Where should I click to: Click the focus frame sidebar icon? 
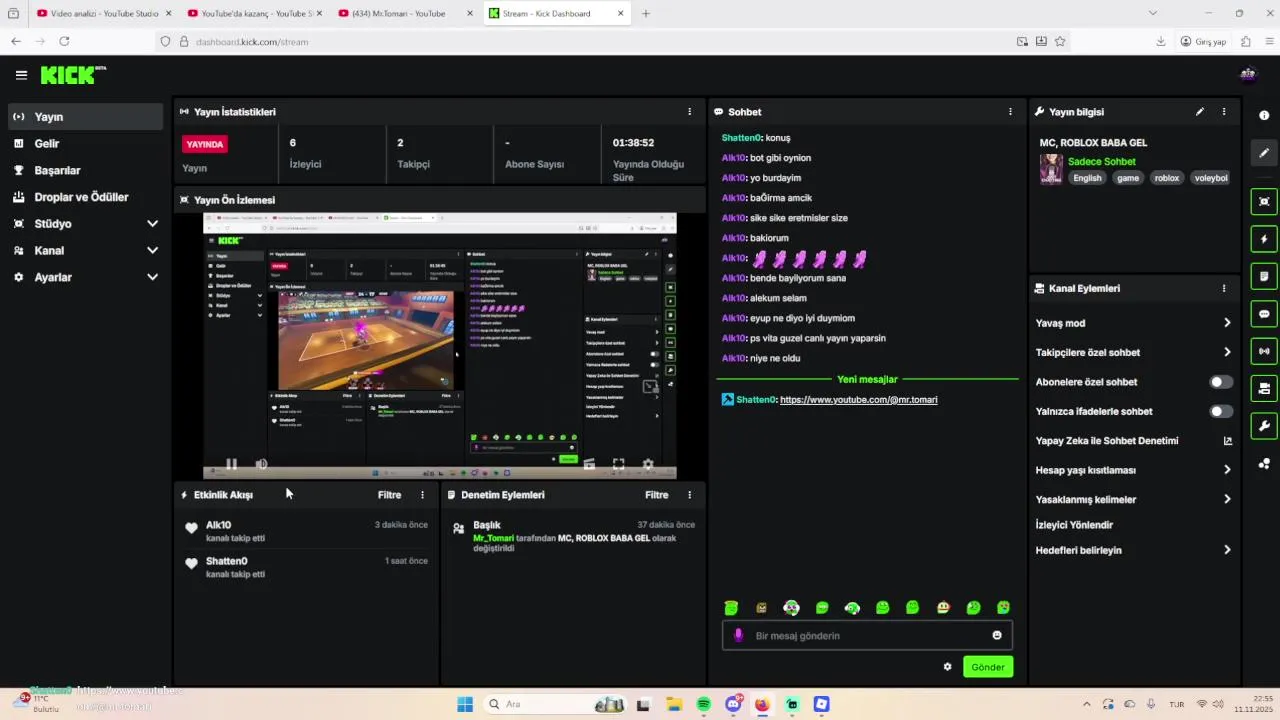tap(1264, 202)
